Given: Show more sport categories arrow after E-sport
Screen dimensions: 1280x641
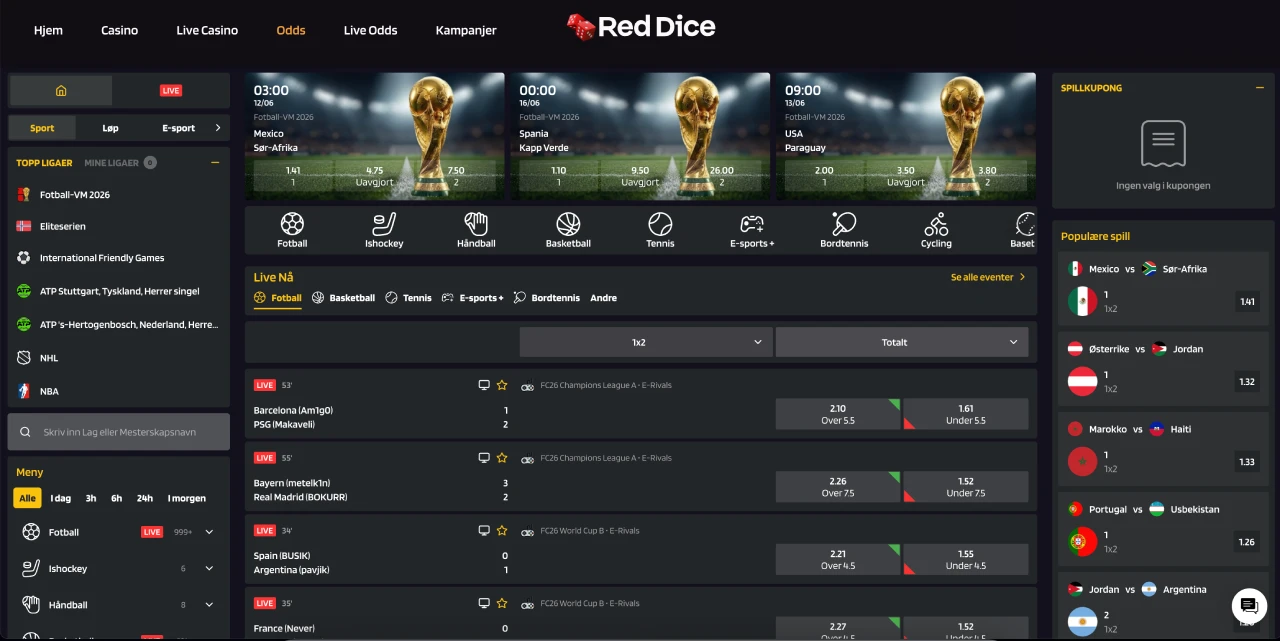Looking at the screenshot, I should click(x=218, y=128).
